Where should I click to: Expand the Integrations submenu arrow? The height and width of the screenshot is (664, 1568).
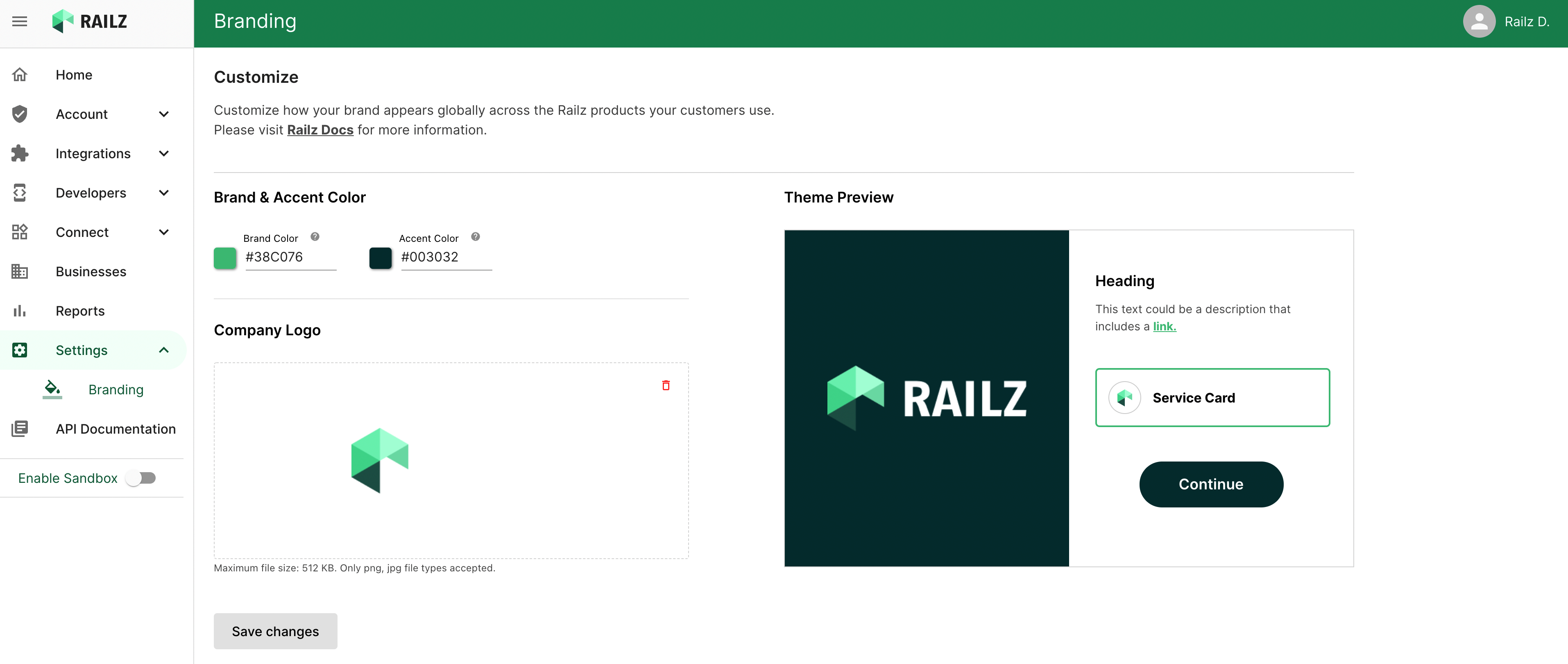[163, 154]
